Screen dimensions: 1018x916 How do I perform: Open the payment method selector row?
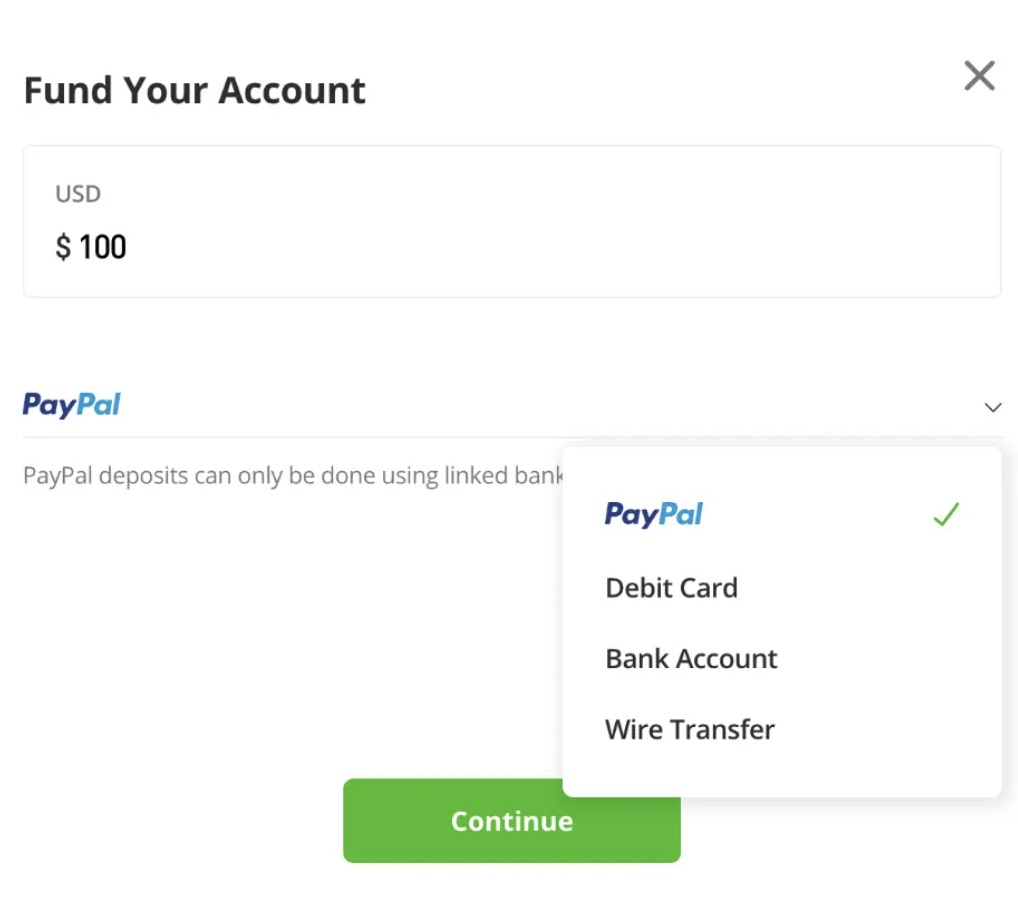coord(512,405)
